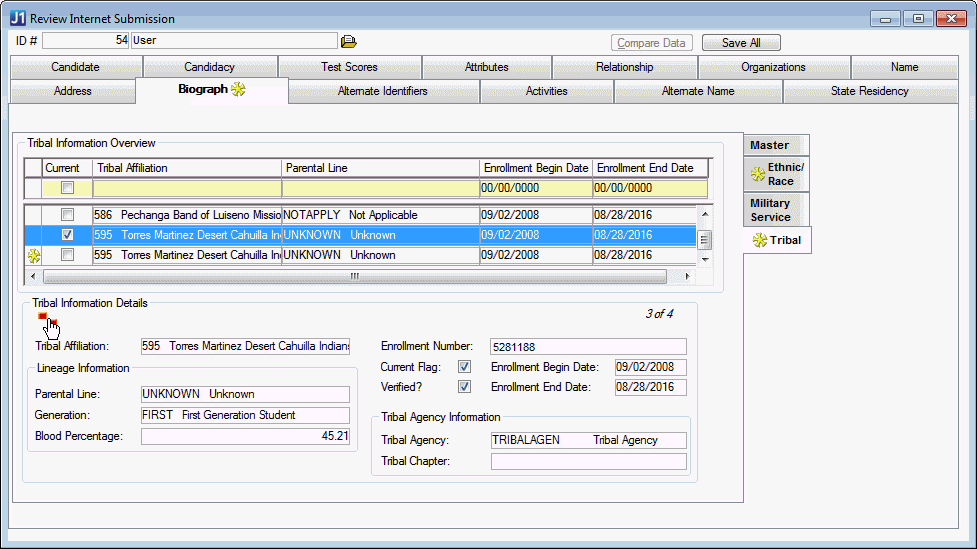
Task: Check the Current box for Pechanga Band row
Action: pyautogui.click(x=67, y=215)
